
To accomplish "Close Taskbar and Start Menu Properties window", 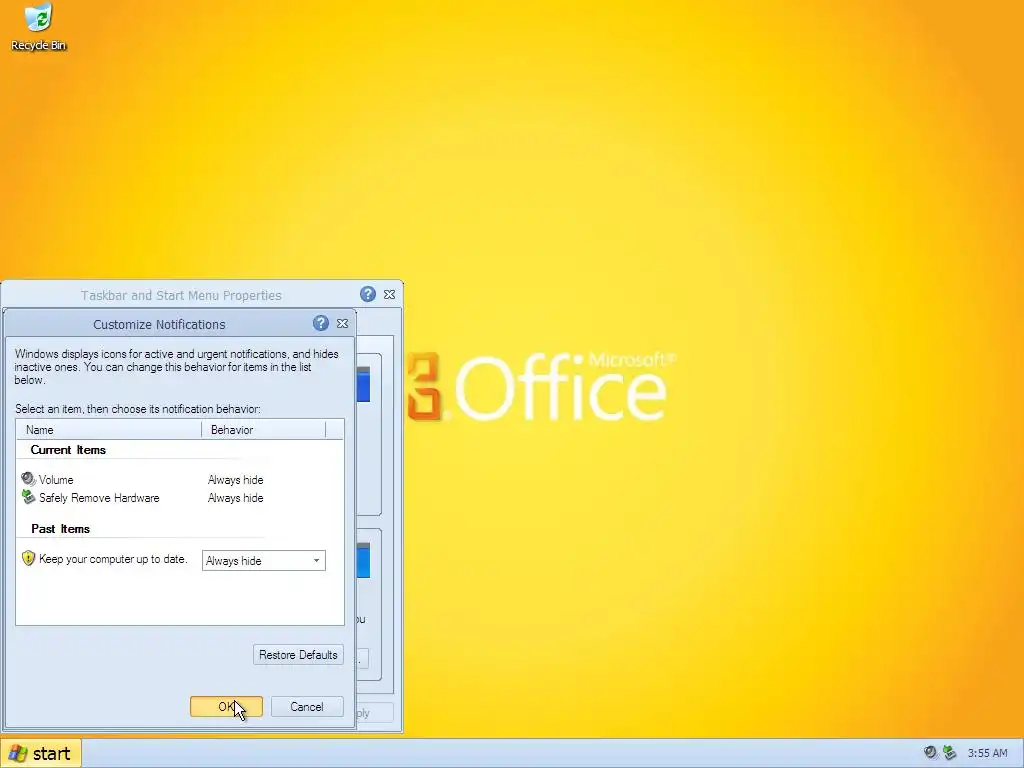I will pyautogui.click(x=389, y=295).
